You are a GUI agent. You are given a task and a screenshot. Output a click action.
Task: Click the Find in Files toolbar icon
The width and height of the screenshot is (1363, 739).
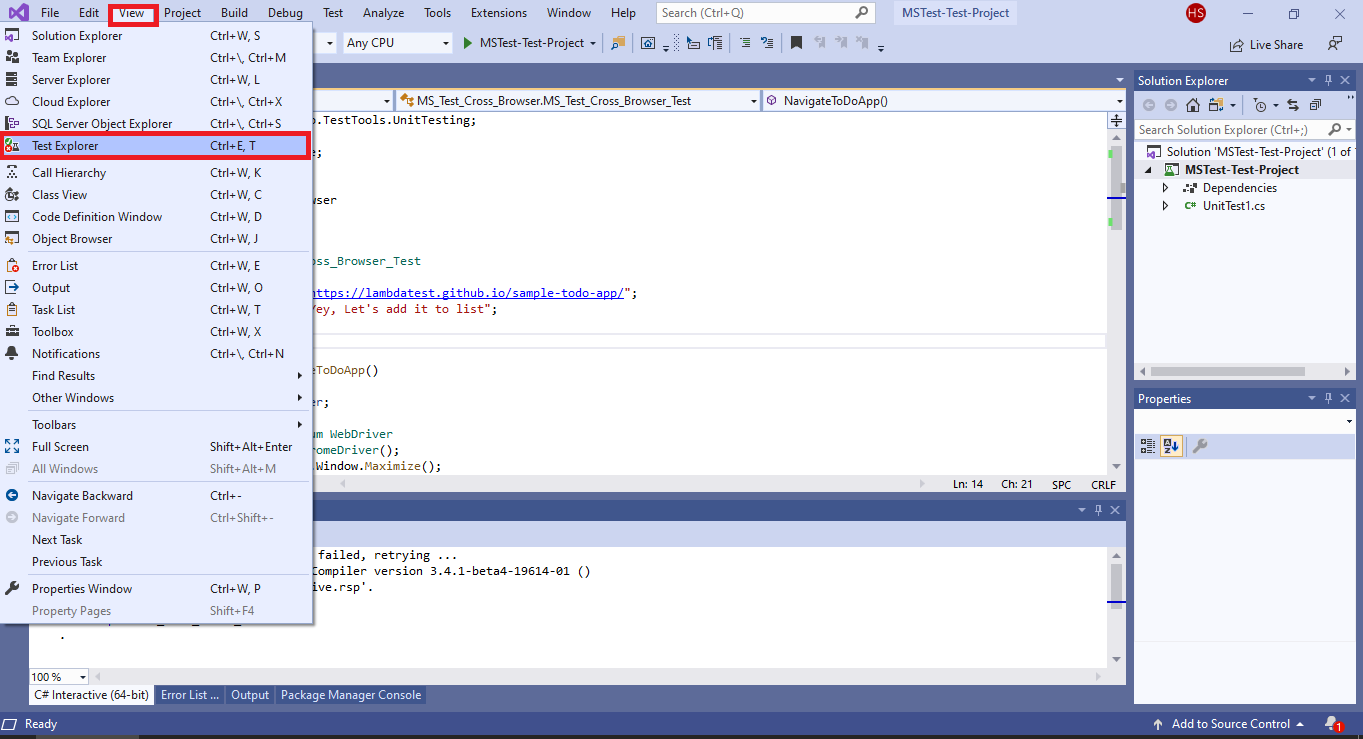617,43
